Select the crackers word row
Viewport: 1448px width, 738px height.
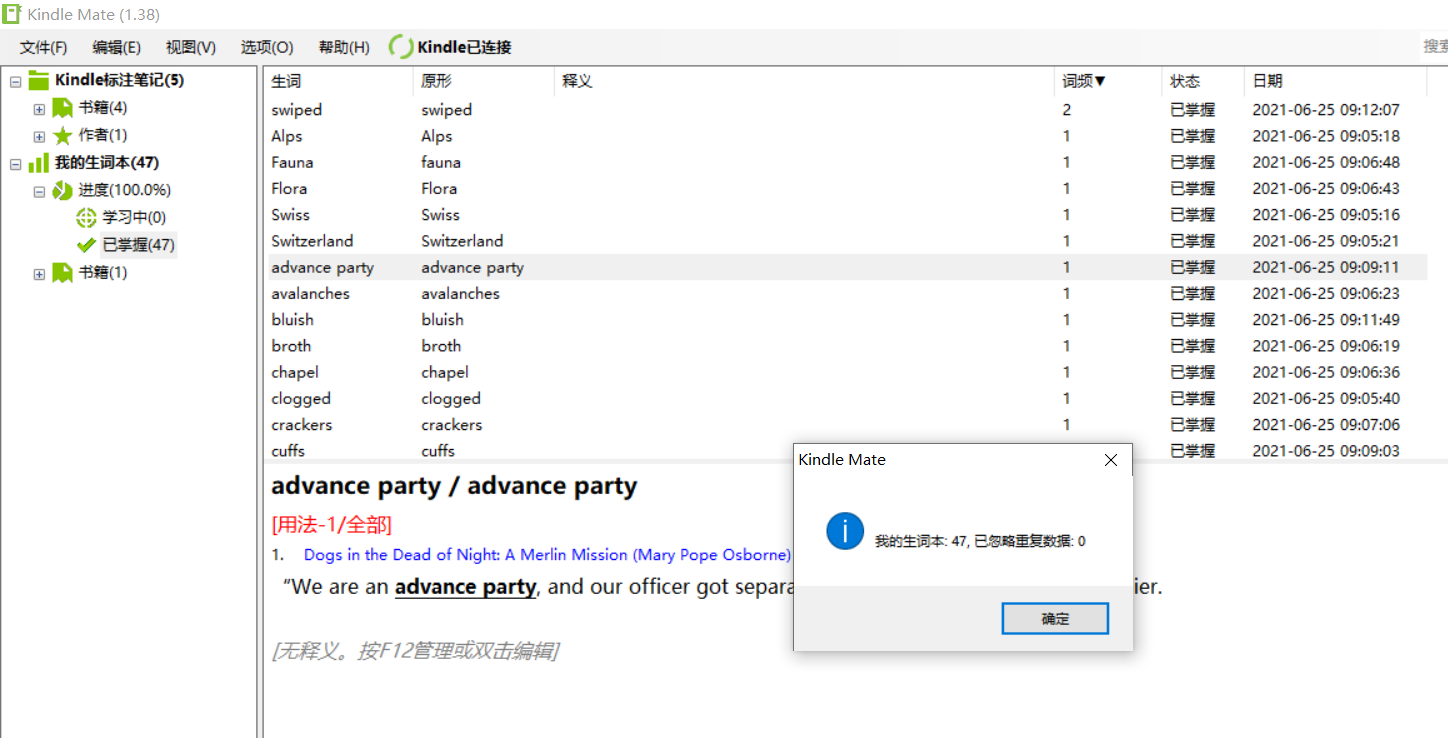846,425
